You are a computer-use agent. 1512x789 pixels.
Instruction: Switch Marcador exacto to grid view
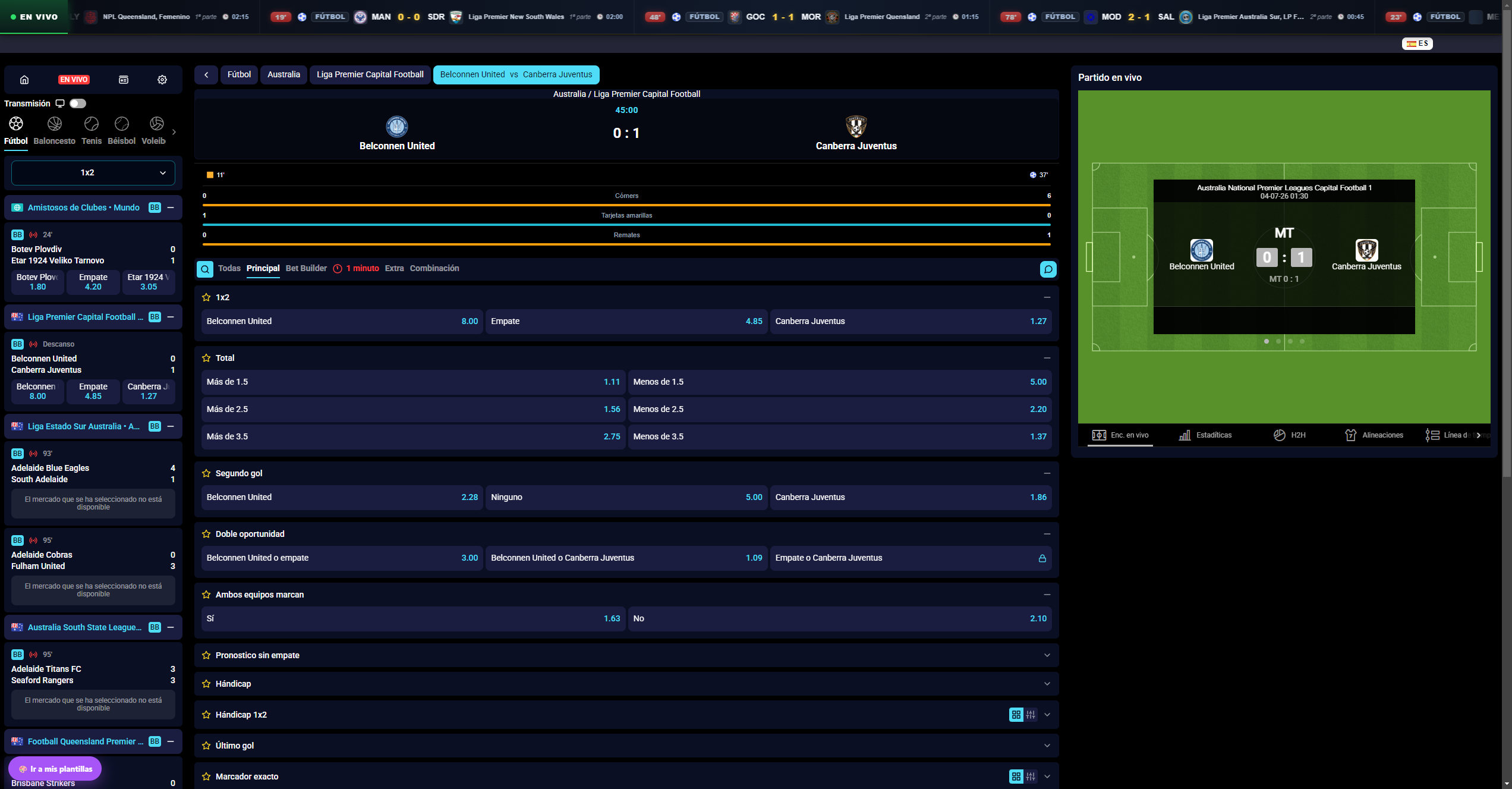[x=1016, y=777]
